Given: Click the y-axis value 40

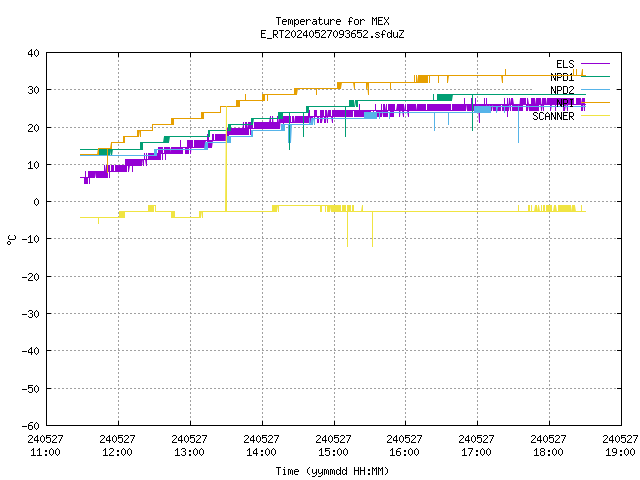Looking at the screenshot, I should coord(33,53).
